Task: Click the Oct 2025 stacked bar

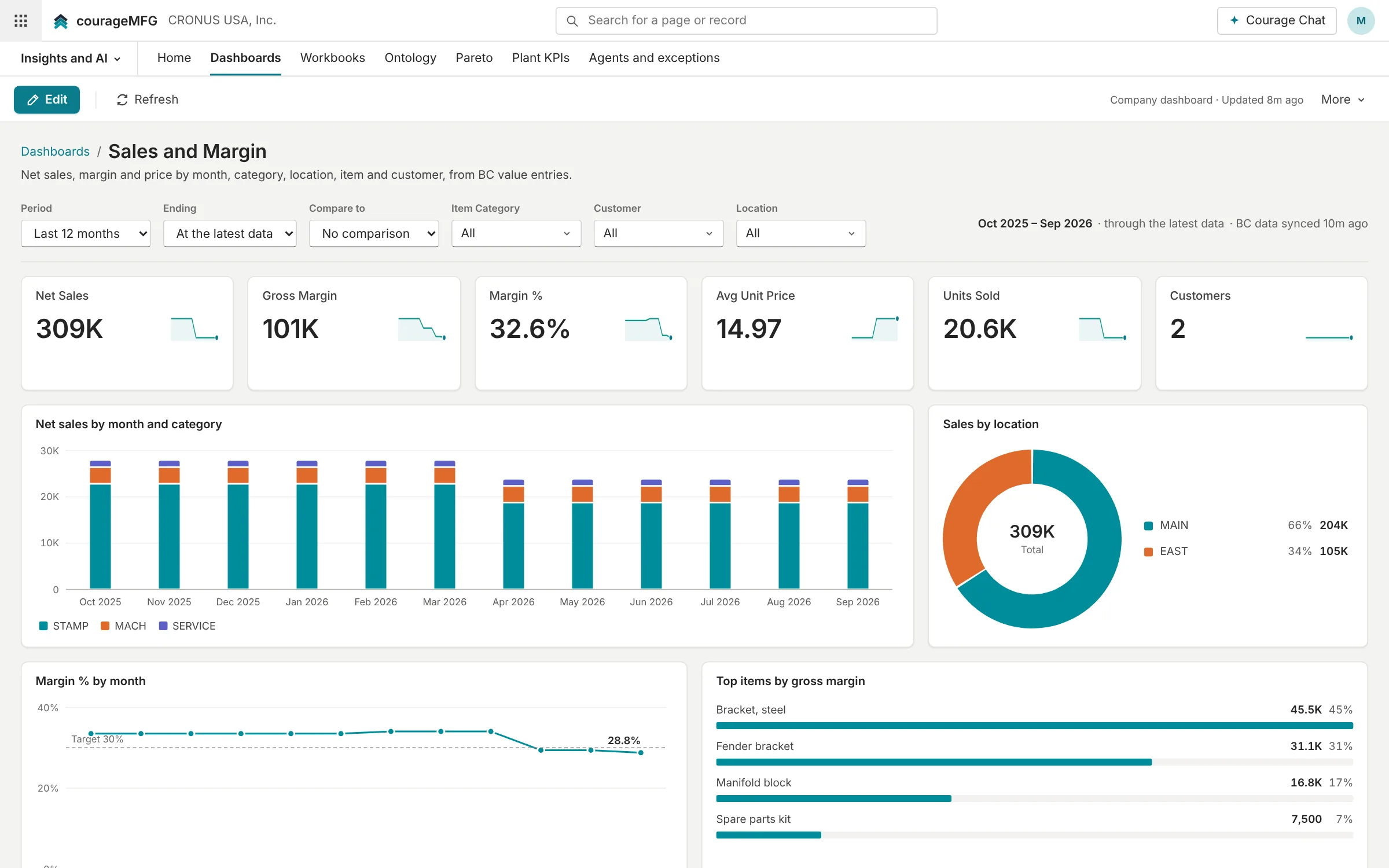Action: pyautogui.click(x=100, y=524)
